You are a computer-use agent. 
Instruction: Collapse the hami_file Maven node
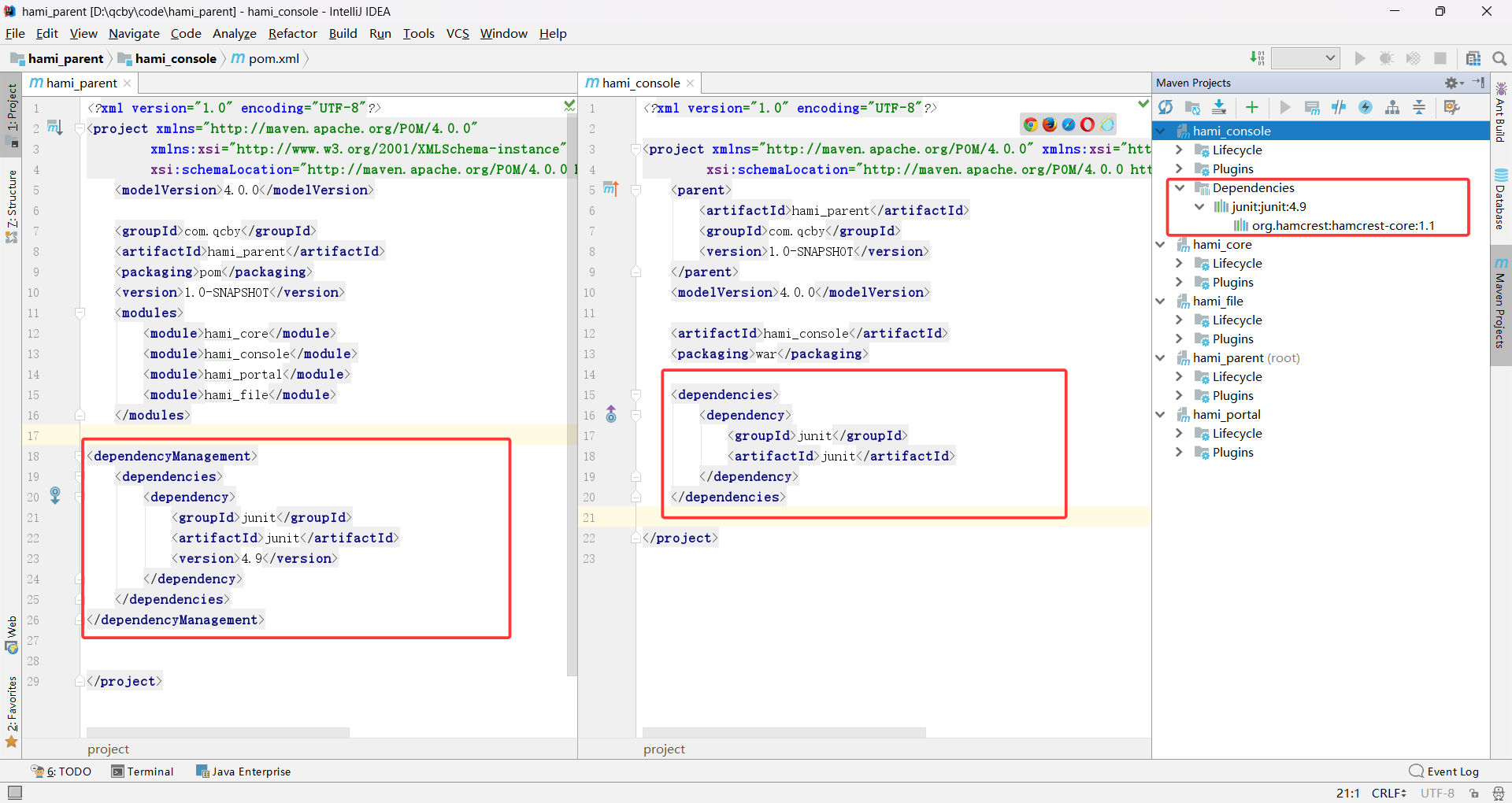point(1161,301)
